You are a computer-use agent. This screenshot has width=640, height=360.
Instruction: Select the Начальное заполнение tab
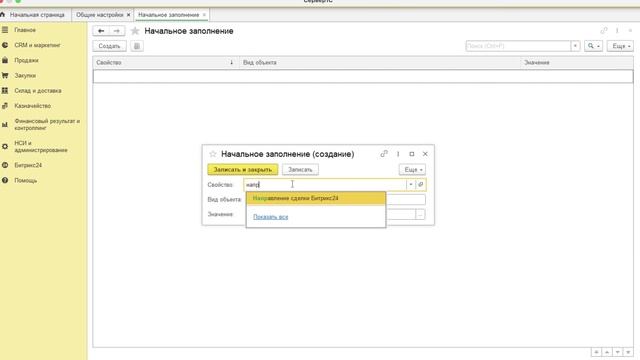[x=169, y=15]
